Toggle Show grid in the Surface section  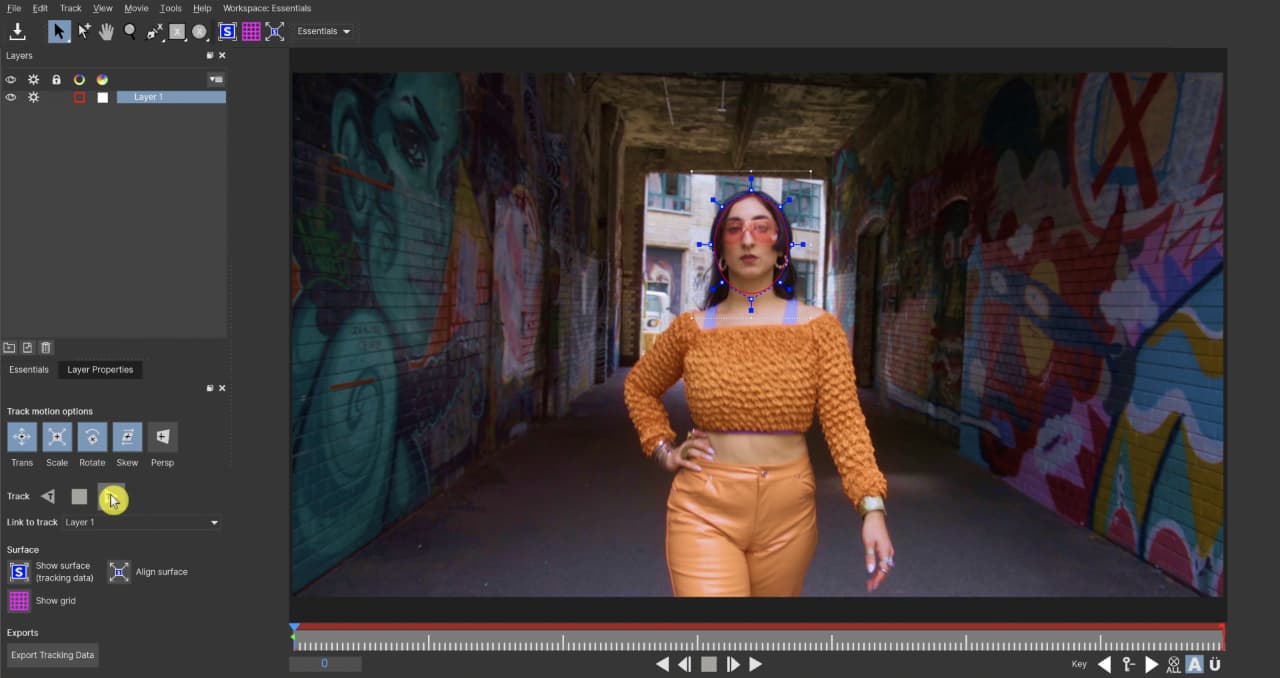(19, 601)
